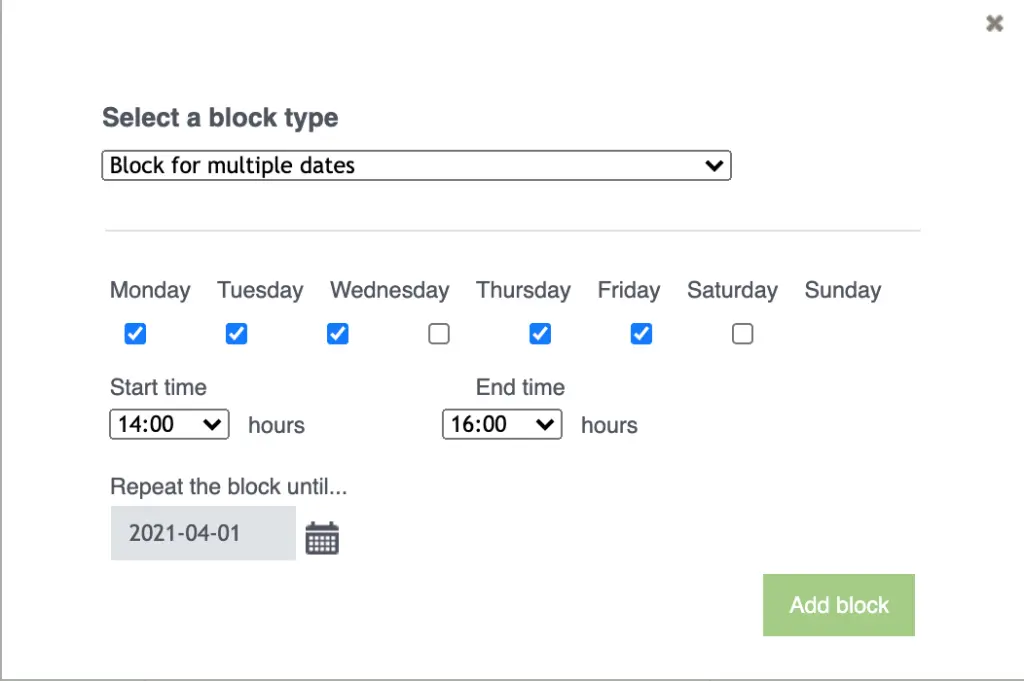Close the block dialog with the X
The image size is (1024, 681).
[x=995, y=24]
